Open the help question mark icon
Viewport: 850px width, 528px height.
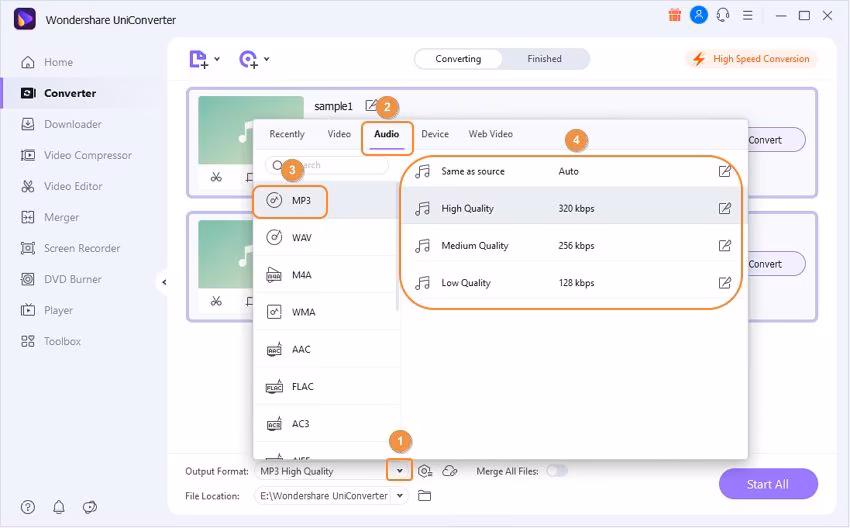pos(28,507)
